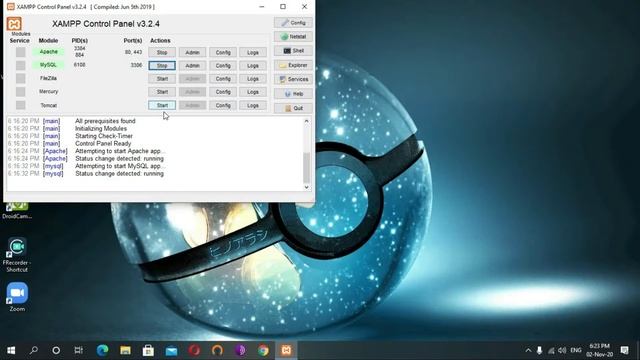
Task: Click the log panel scrollbar thumb
Action: (x=307, y=168)
